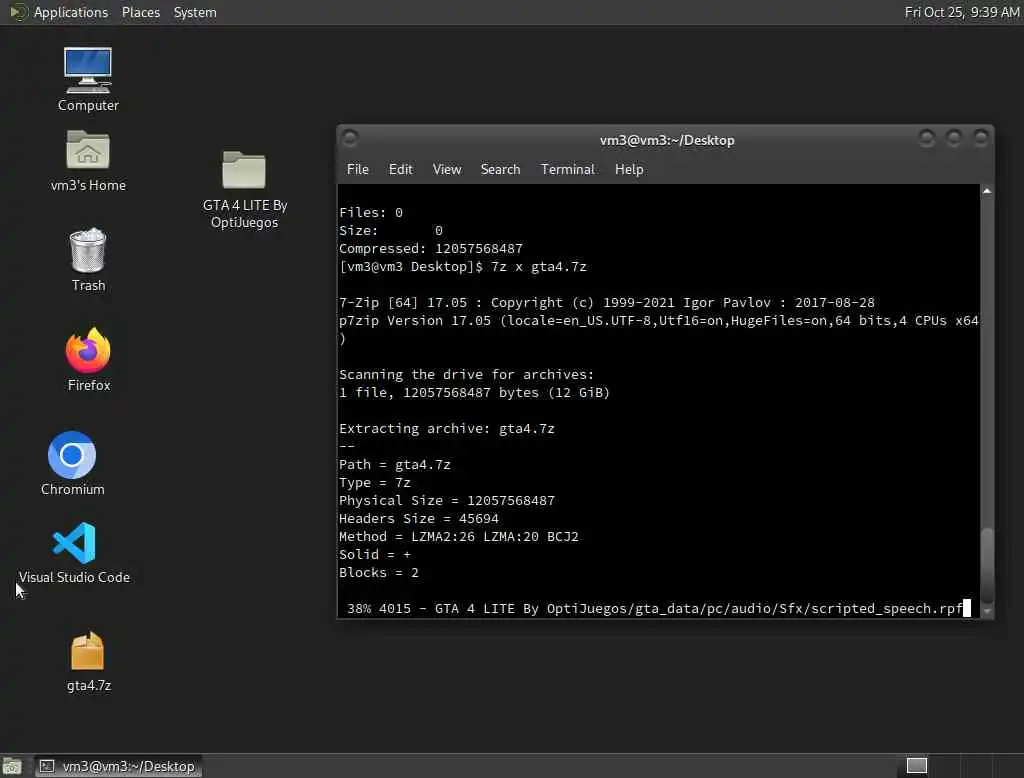The image size is (1024, 778).
Task: Click the terminal scrollbar down arrow
Action: click(x=987, y=611)
